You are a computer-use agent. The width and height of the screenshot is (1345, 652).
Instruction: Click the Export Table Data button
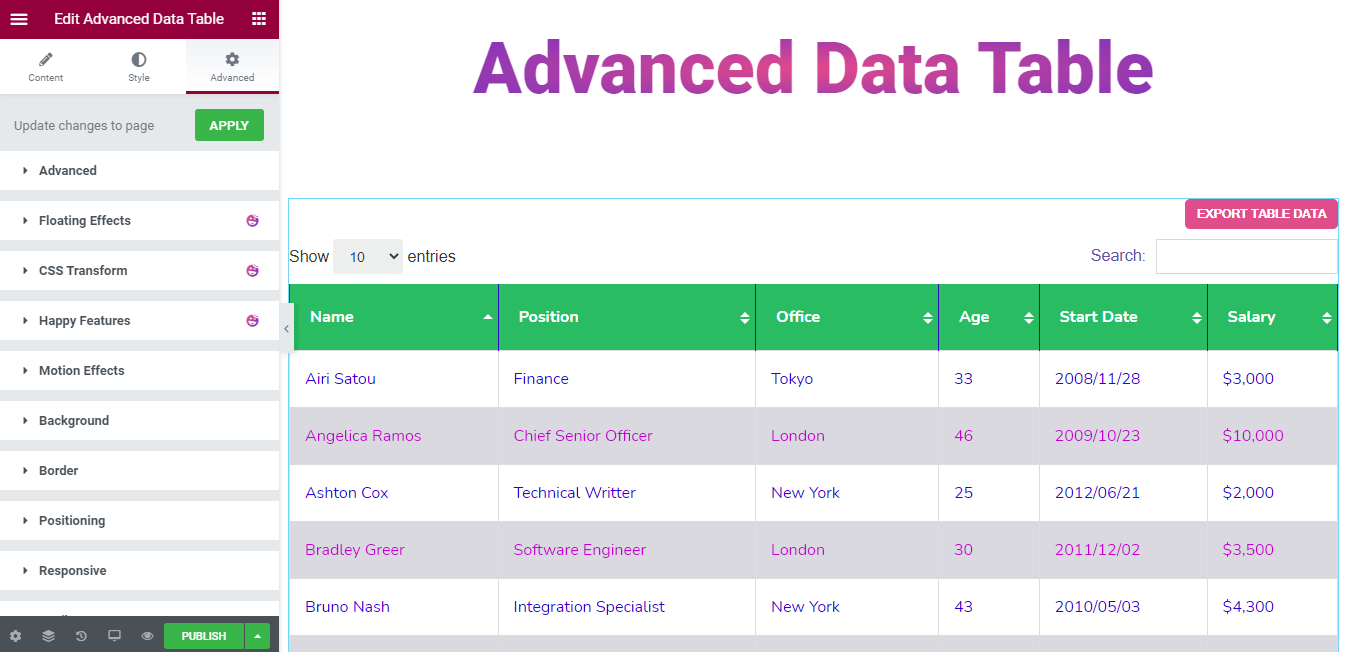pos(1260,214)
